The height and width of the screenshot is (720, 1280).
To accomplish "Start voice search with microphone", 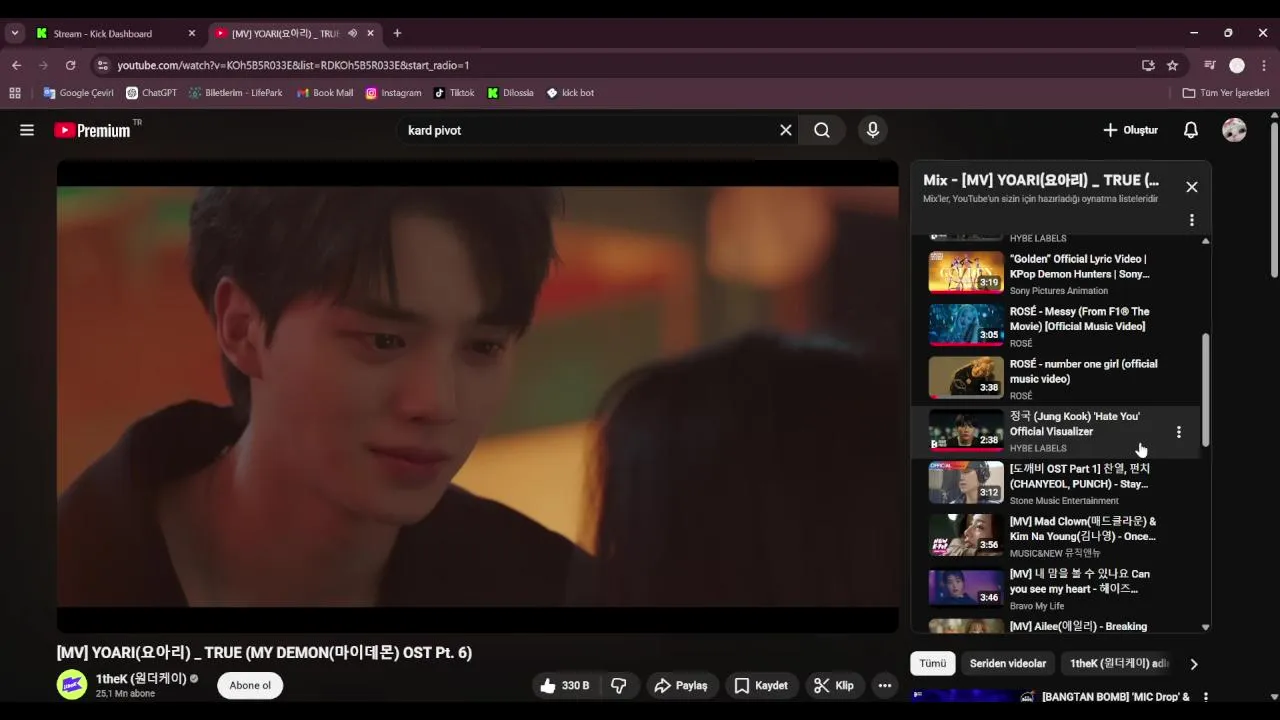I will pos(873,130).
